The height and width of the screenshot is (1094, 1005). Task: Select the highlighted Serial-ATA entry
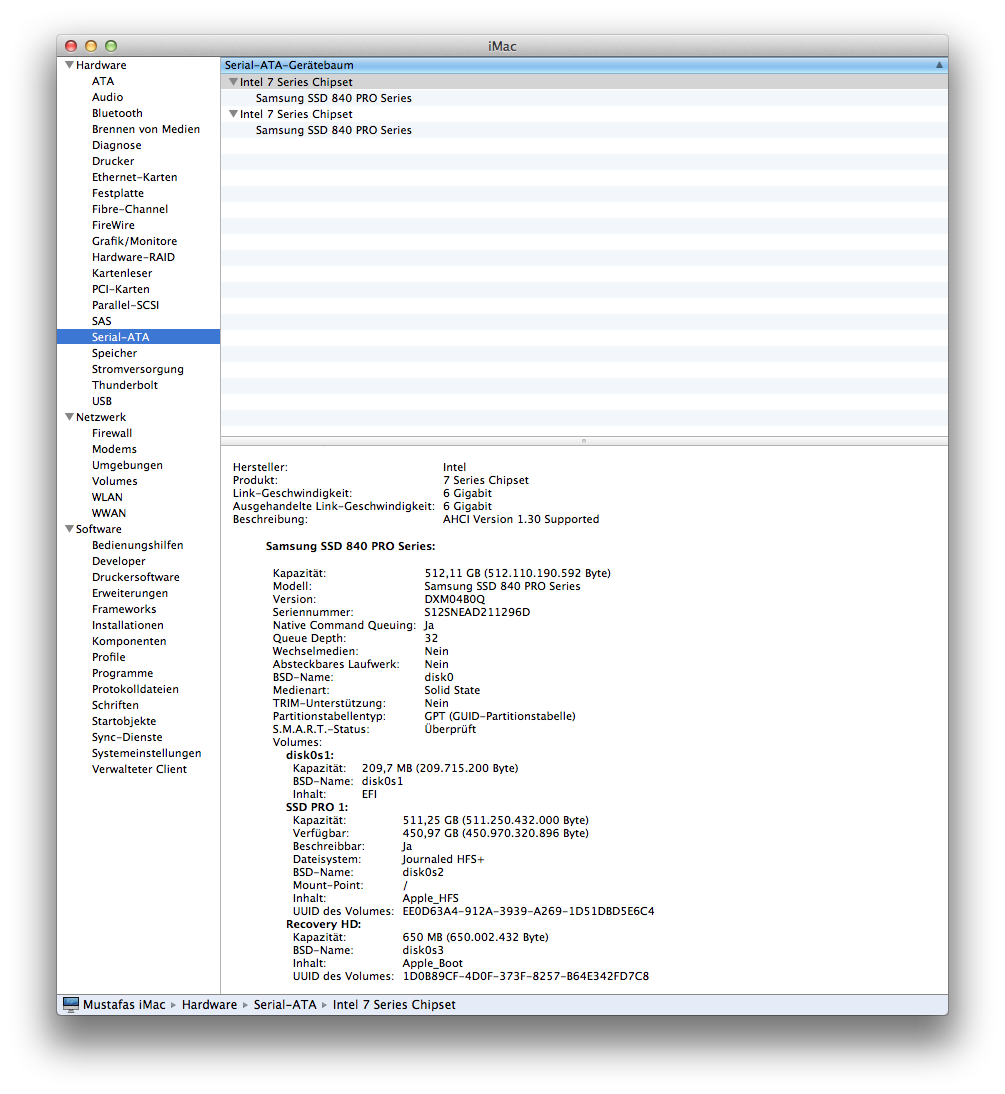138,337
